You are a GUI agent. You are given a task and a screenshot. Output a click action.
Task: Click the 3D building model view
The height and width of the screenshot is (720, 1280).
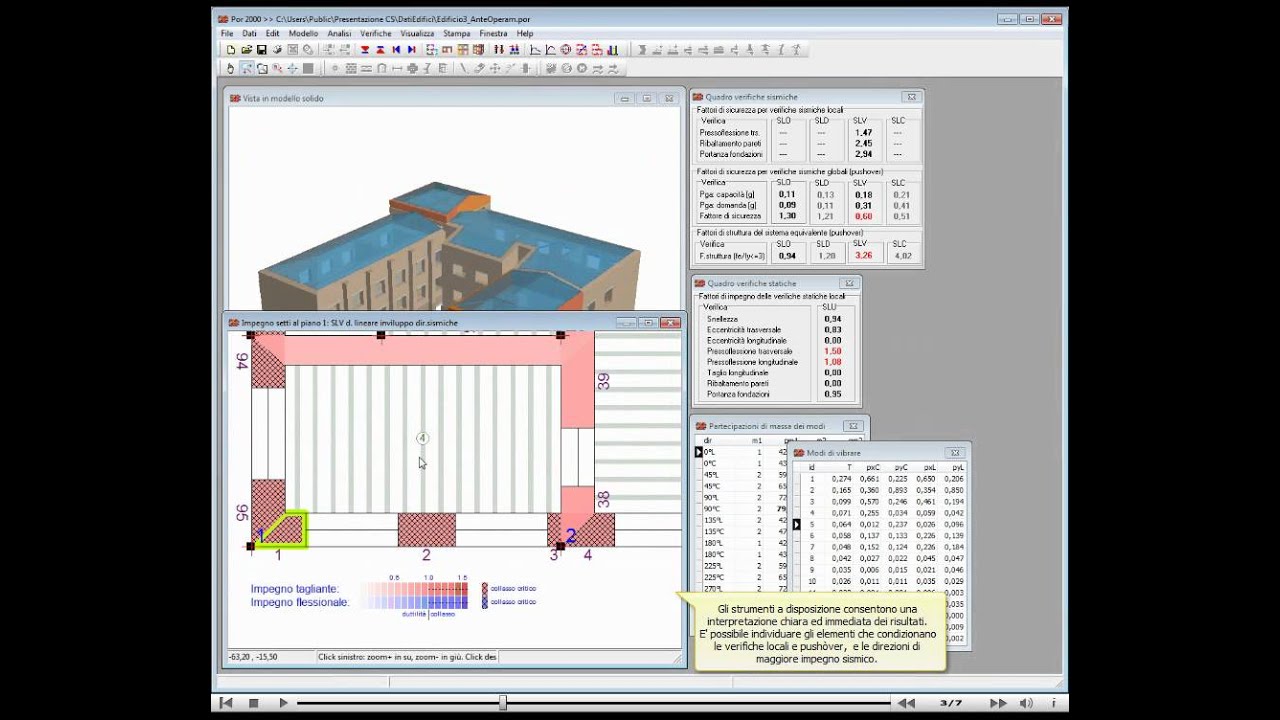pyautogui.click(x=450, y=245)
